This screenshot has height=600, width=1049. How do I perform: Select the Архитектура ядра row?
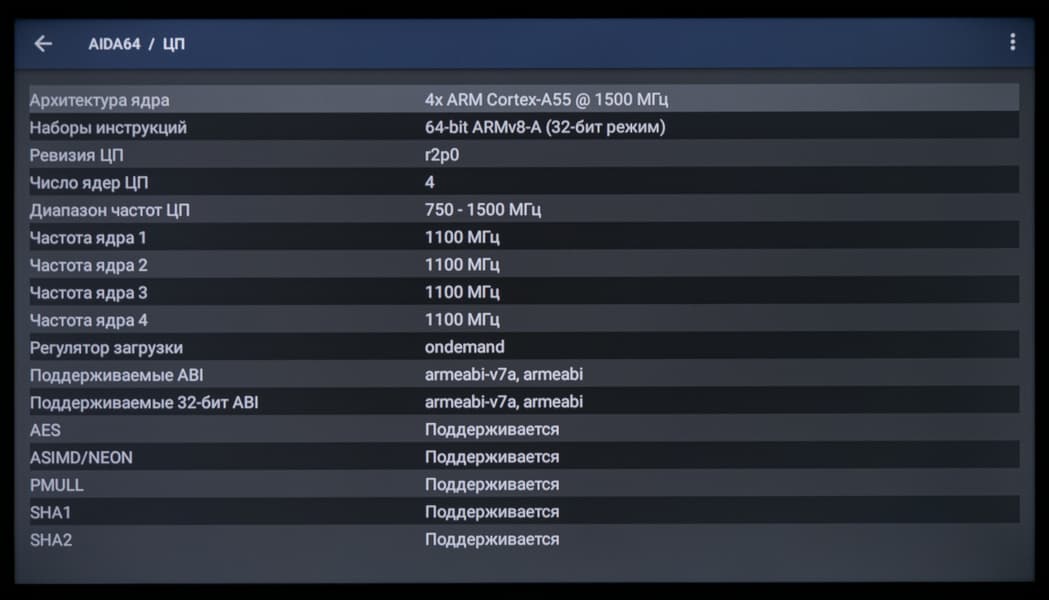coord(524,100)
